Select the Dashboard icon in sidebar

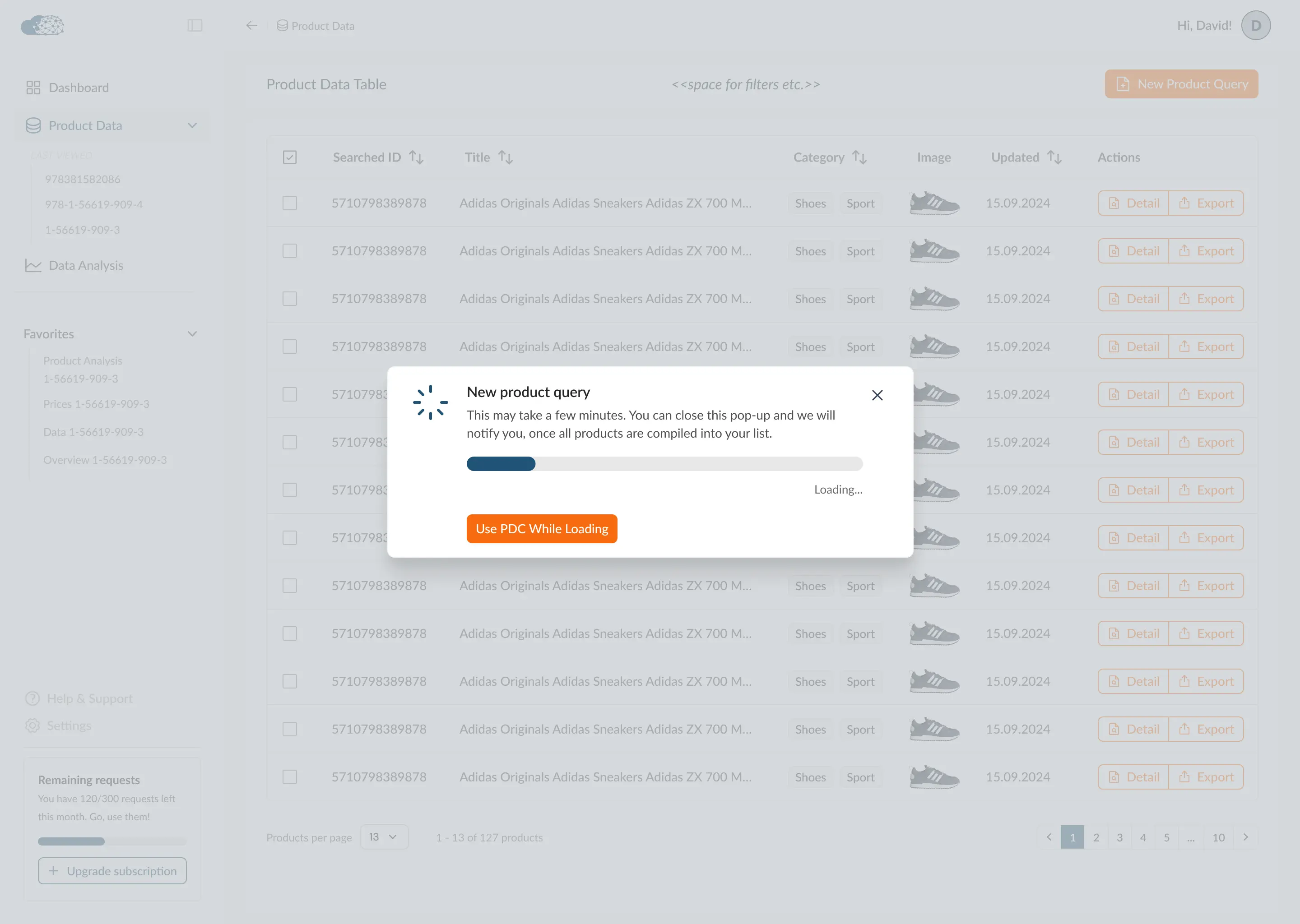(33, 87)
